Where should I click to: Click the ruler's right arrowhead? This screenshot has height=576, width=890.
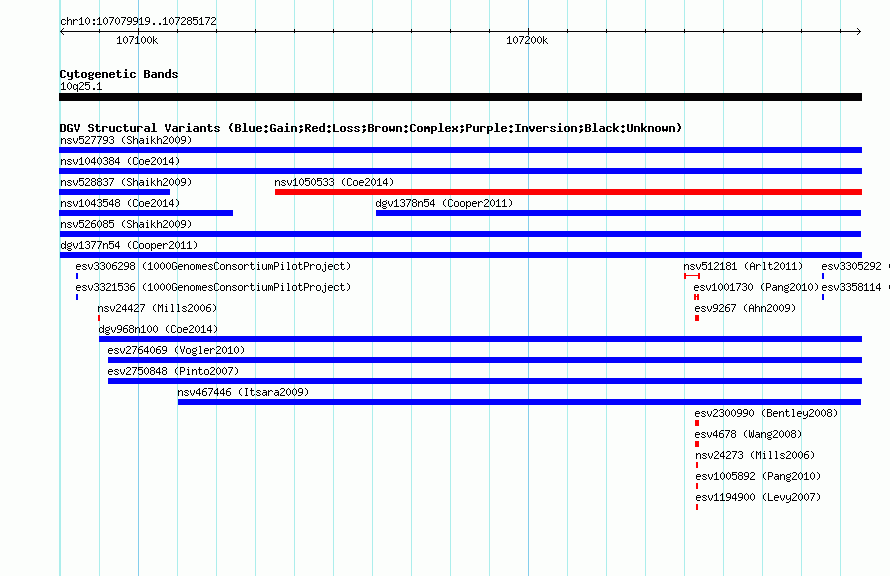coord(859,31)
